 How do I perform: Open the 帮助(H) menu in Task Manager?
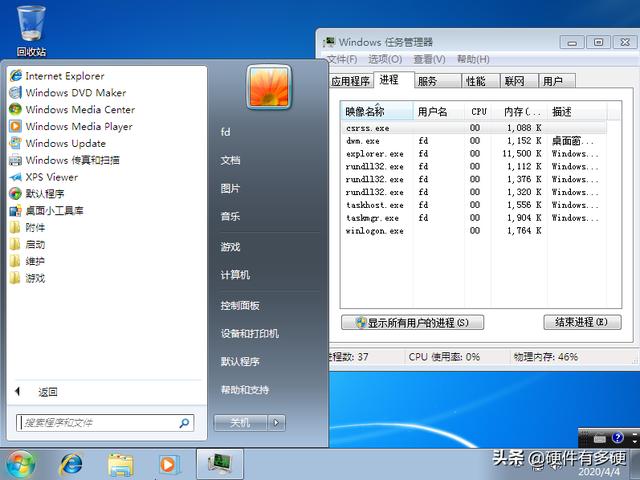point(473,60)
